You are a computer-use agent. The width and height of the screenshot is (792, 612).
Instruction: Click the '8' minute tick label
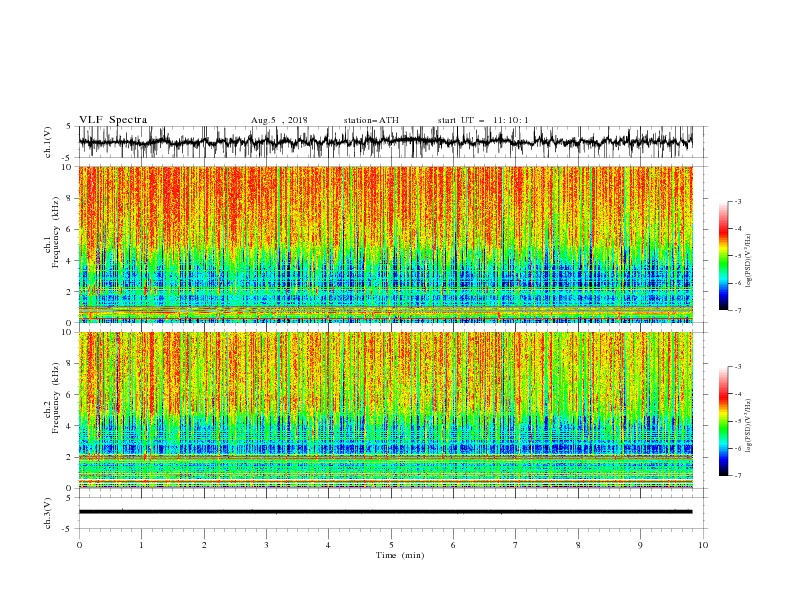click(578, 545)
